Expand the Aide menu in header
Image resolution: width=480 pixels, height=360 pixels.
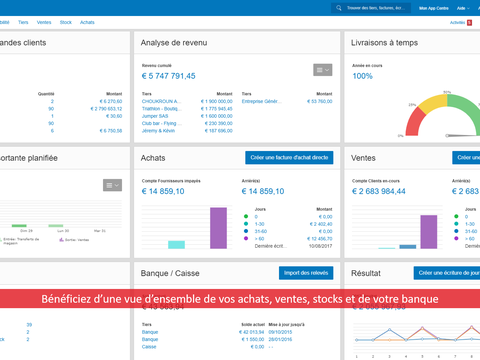tap(463, 8)
